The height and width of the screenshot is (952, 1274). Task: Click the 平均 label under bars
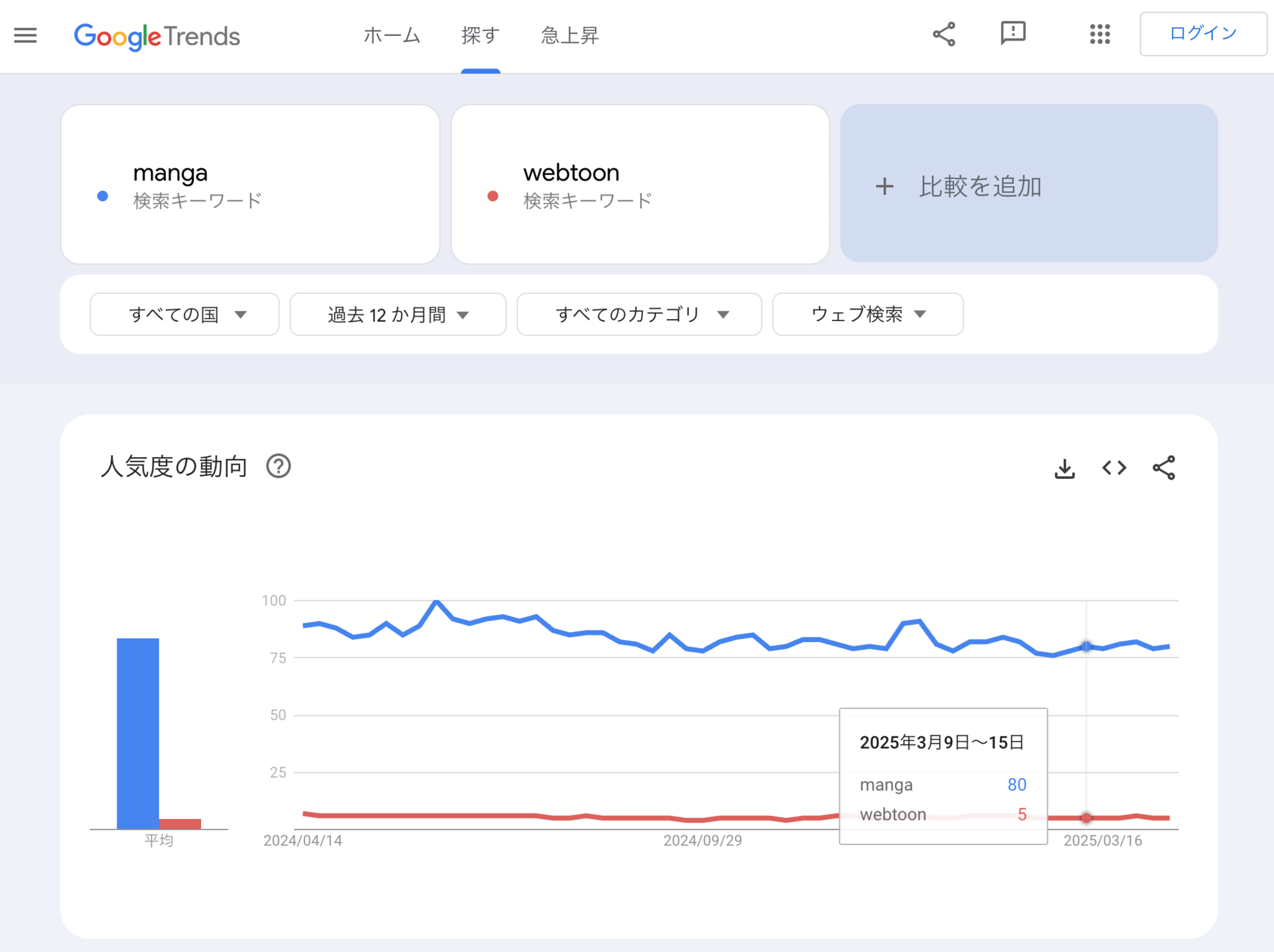pyautogui.click(x=159, y=841)
